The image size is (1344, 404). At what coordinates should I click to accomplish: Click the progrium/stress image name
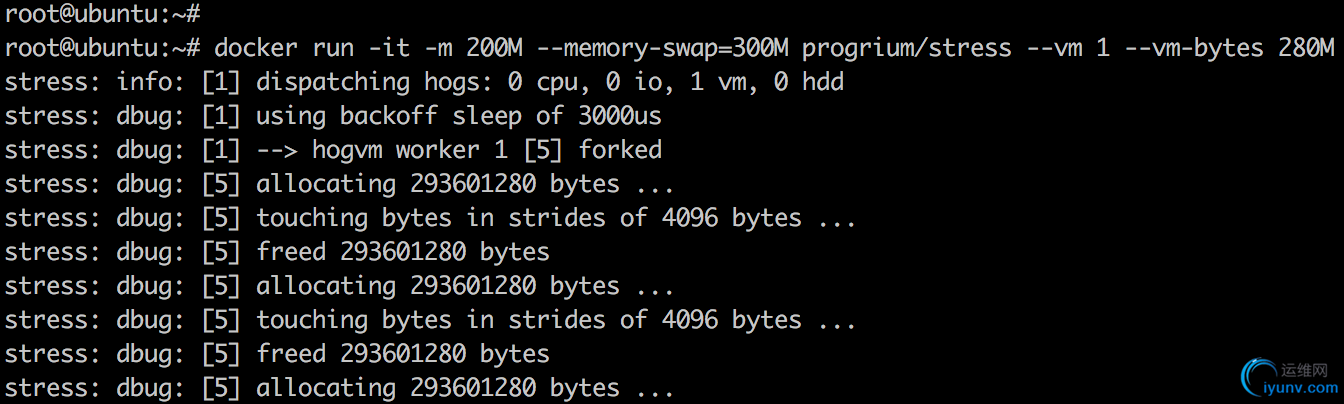tap(907, 48)
